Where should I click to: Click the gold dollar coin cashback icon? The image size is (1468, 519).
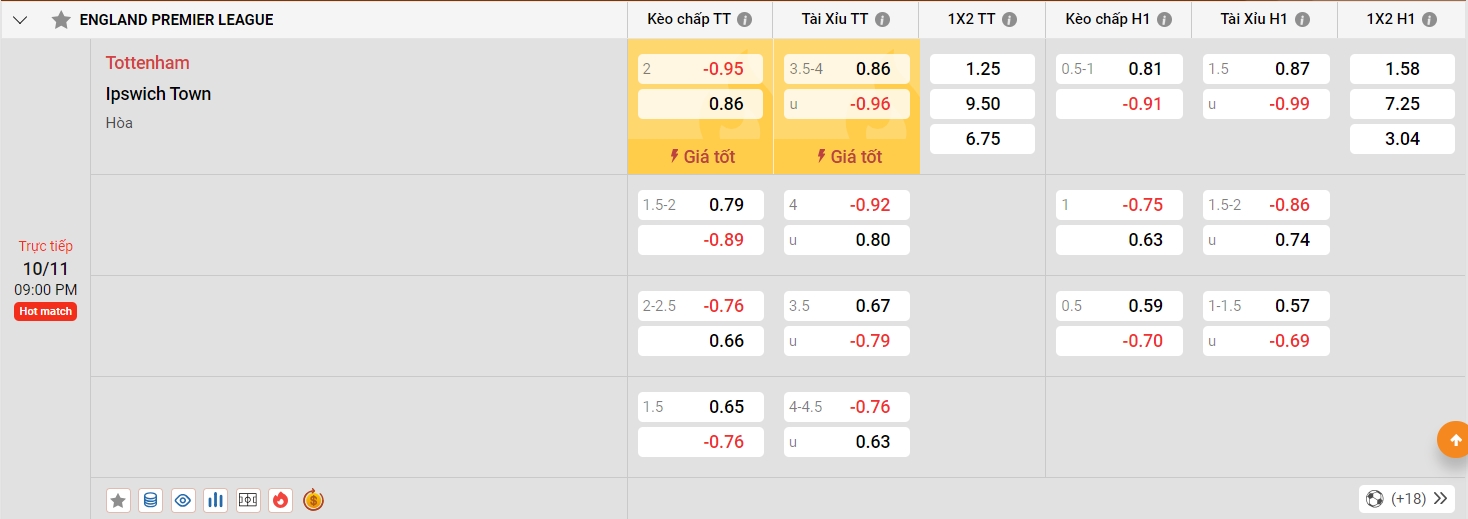coord(313,500)
